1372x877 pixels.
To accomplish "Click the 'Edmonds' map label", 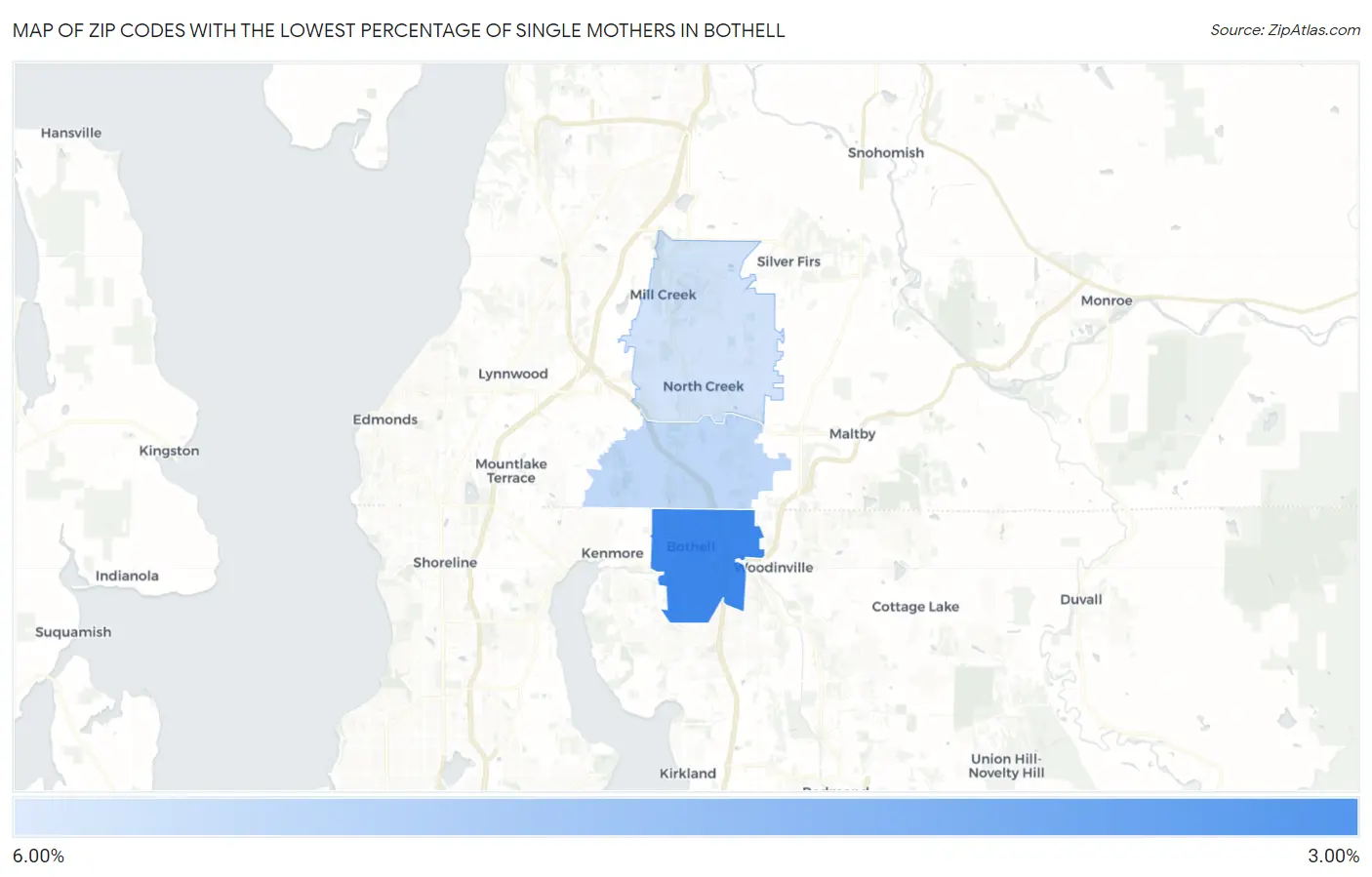I will [x=385, y=419].
